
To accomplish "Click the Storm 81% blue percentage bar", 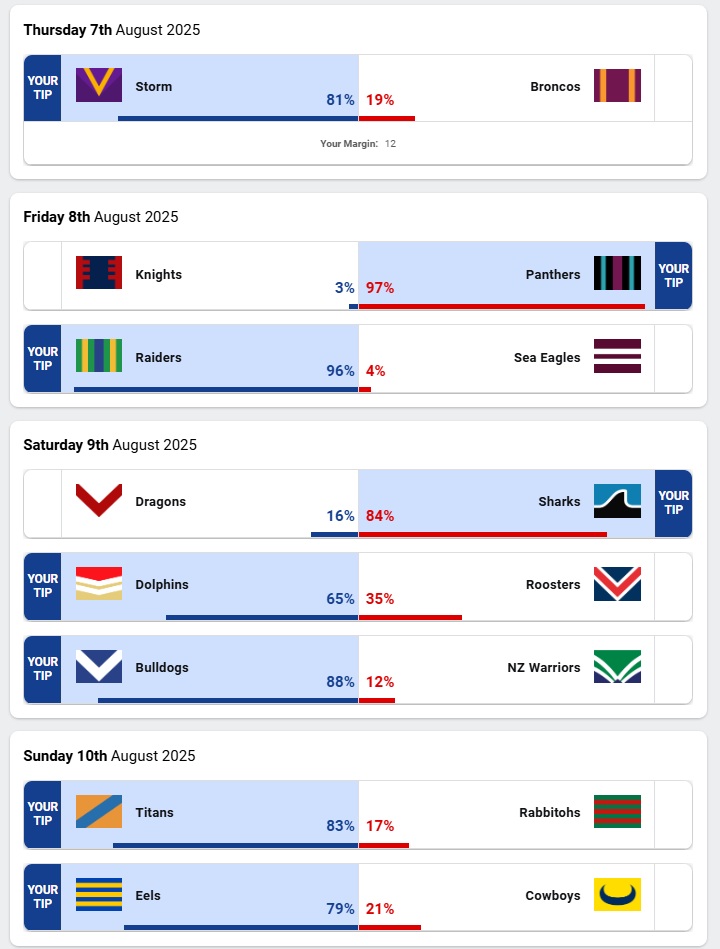I will pyautogui.click(x=238, y=118).
